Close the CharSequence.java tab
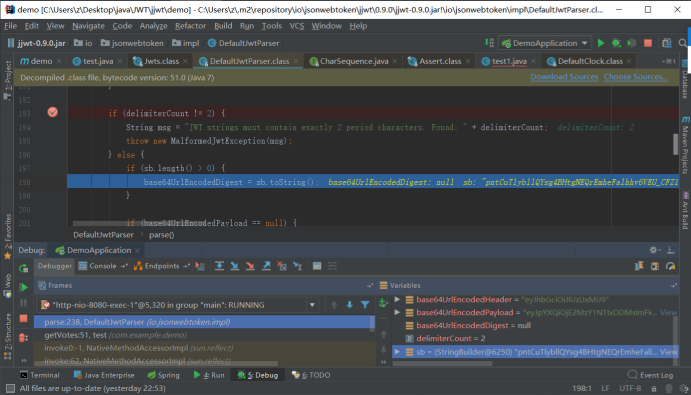This screenshot has width=691, height=395. click(394, 61)
